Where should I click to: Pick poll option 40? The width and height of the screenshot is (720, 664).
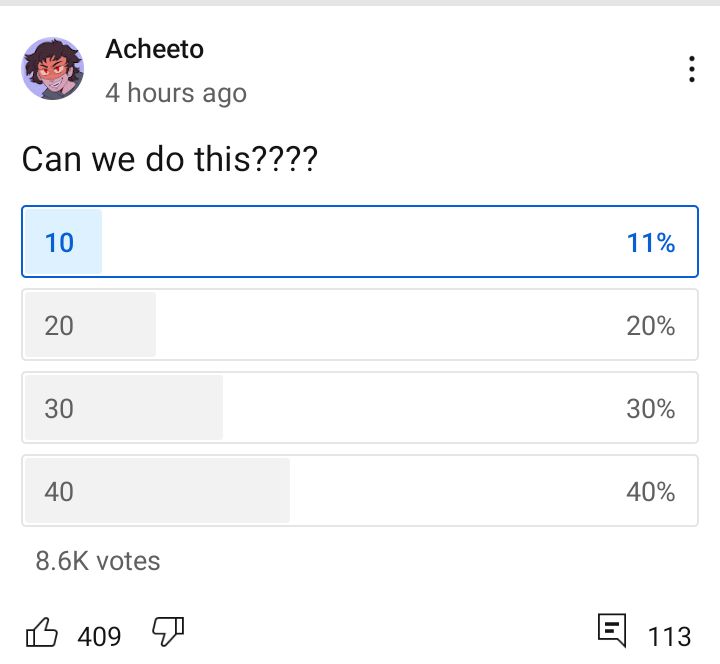click(x=360, y=490)
